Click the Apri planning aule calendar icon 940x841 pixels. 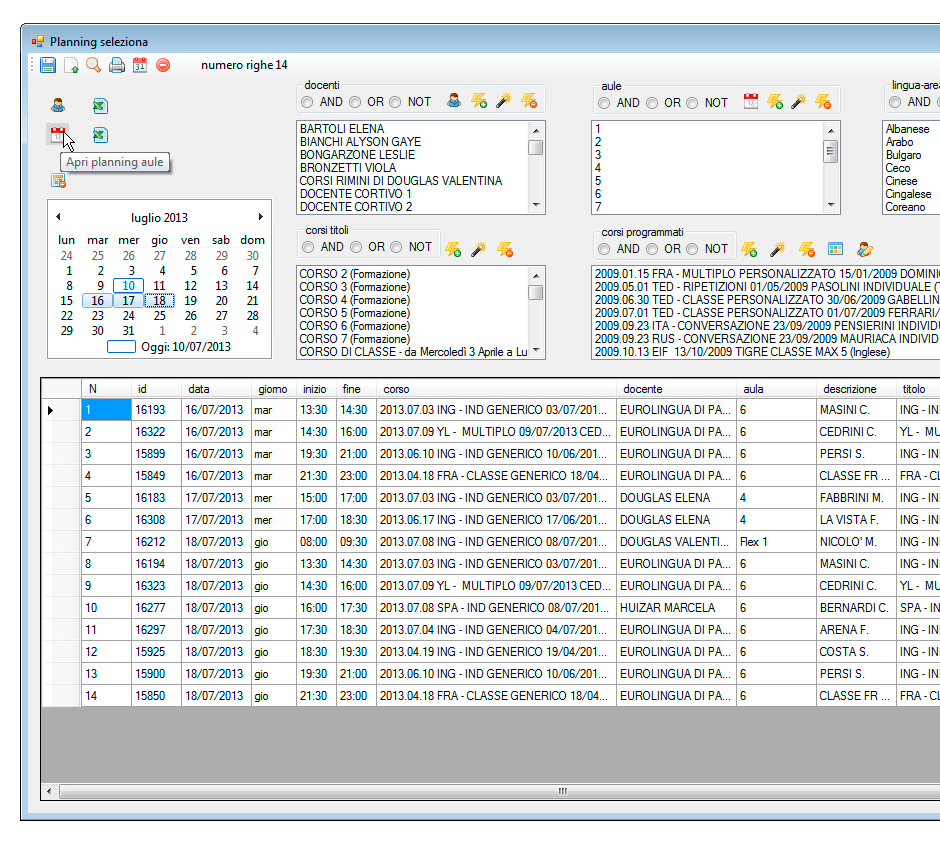58,135
